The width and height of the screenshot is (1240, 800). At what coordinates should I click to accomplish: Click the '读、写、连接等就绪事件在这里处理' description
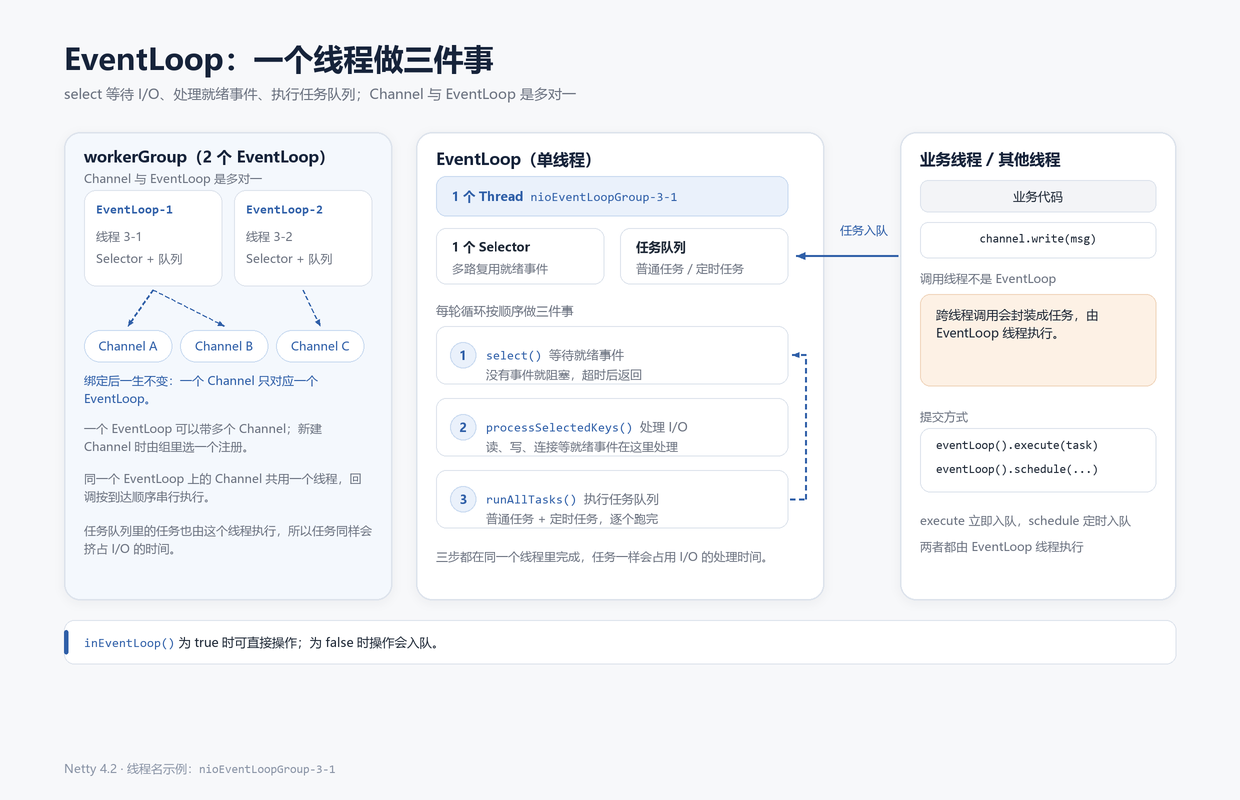[x=582, y=447]
